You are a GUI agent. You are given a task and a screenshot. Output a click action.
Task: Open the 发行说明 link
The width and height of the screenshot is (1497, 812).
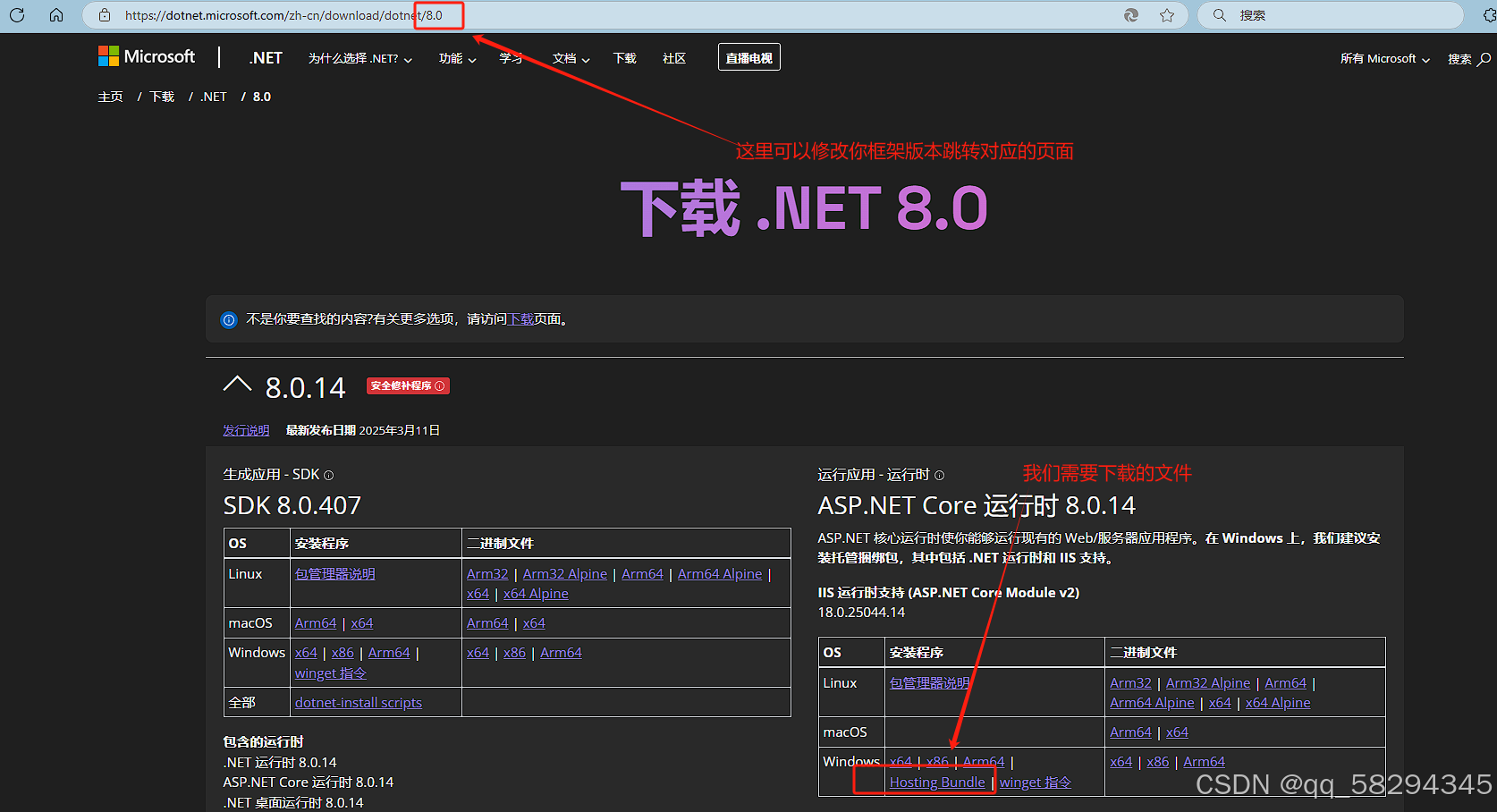point(246,430)
